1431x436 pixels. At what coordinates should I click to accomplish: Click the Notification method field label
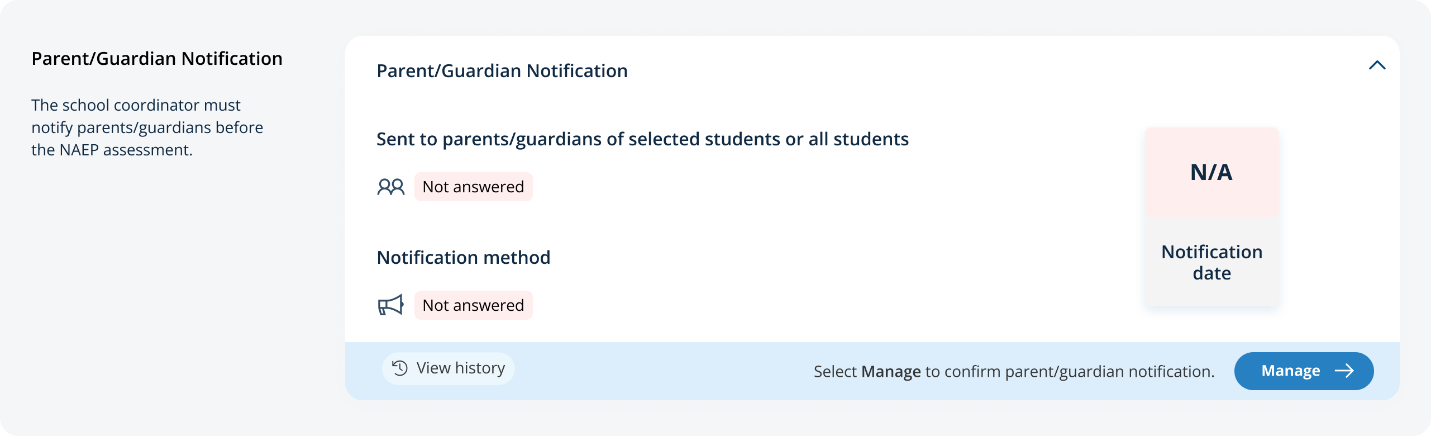463,258
